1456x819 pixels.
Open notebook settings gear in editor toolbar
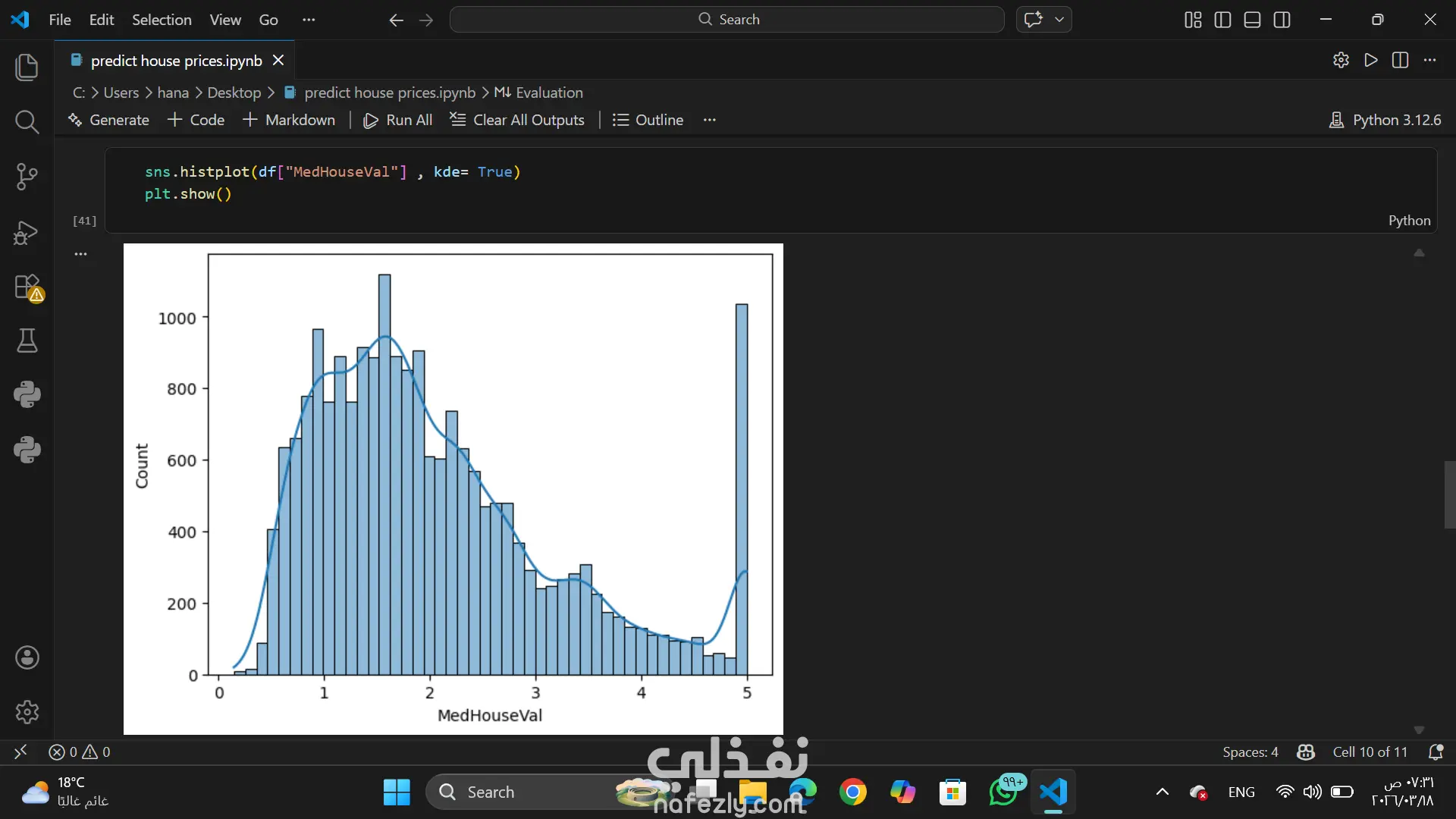tap(1341, 60)
